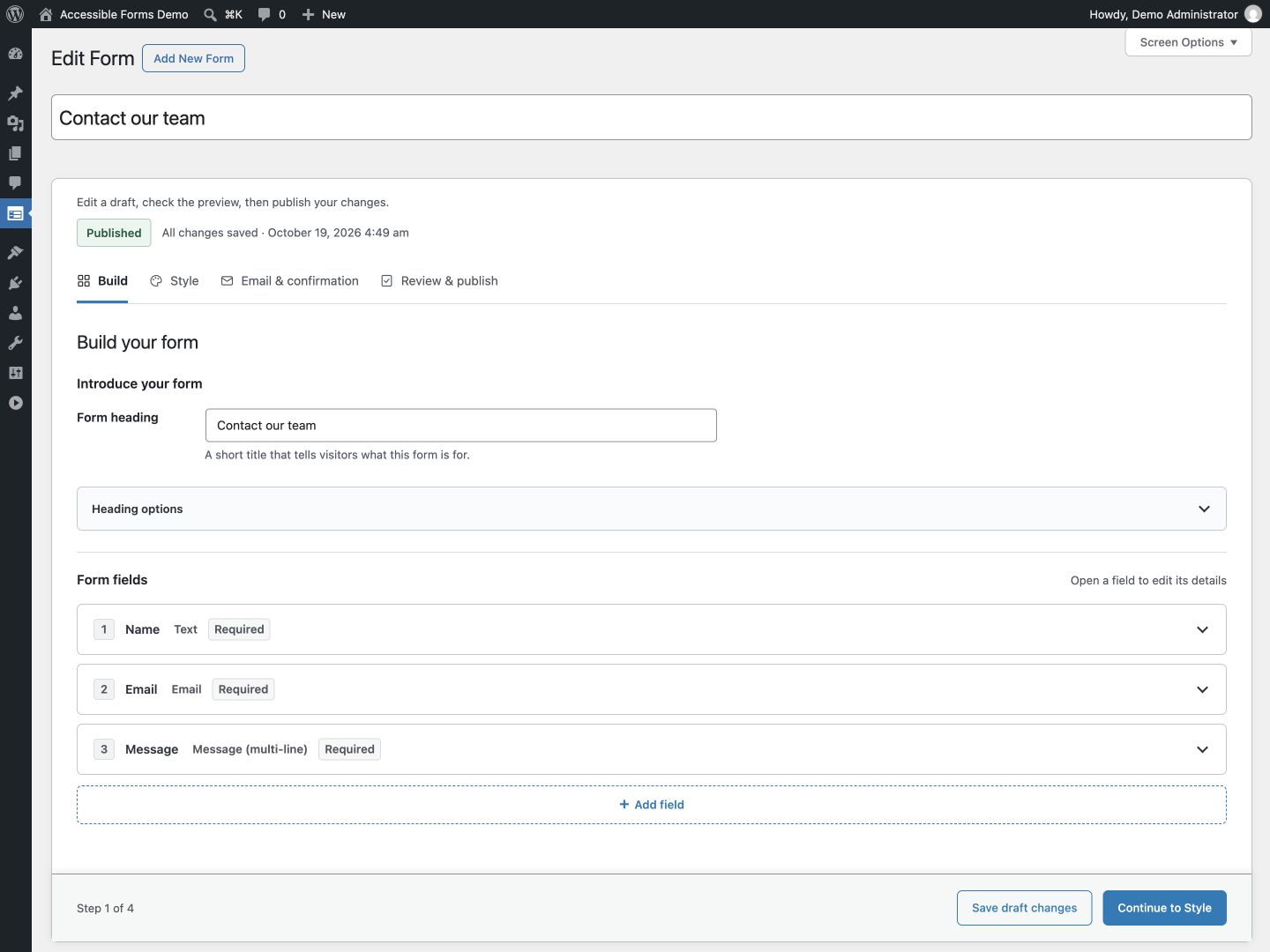Image resolution: width=1270 pixels, height=952 pixels.
Task: Expand the Message field row
Action: point(652,749)
